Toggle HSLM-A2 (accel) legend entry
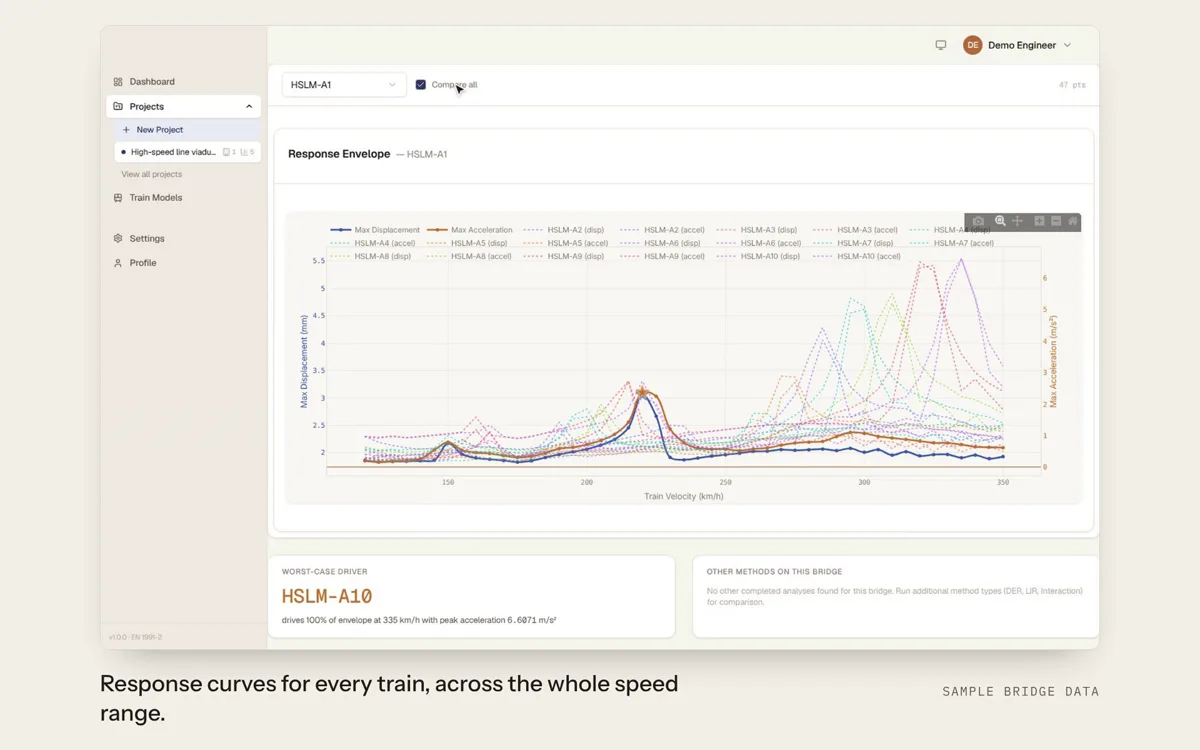Viewport: 1200px width, 750px height. coord(662,230)
